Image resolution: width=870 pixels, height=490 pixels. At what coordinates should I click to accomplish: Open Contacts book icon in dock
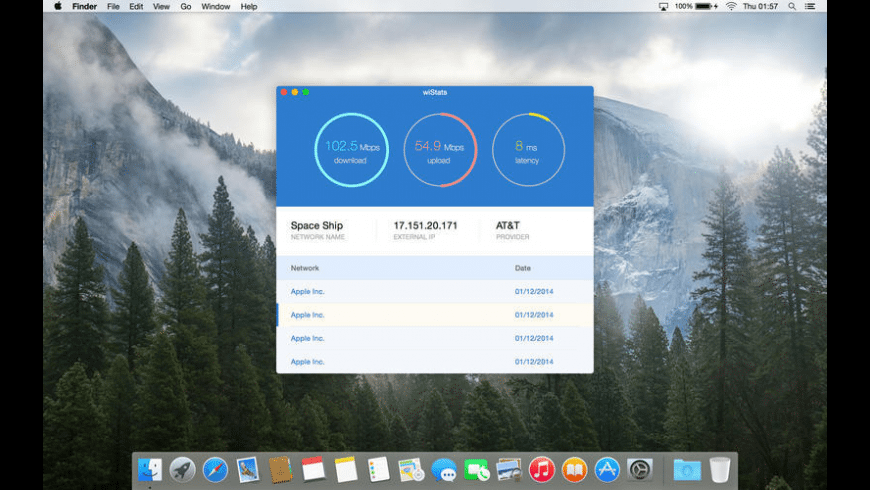point(280,470)
